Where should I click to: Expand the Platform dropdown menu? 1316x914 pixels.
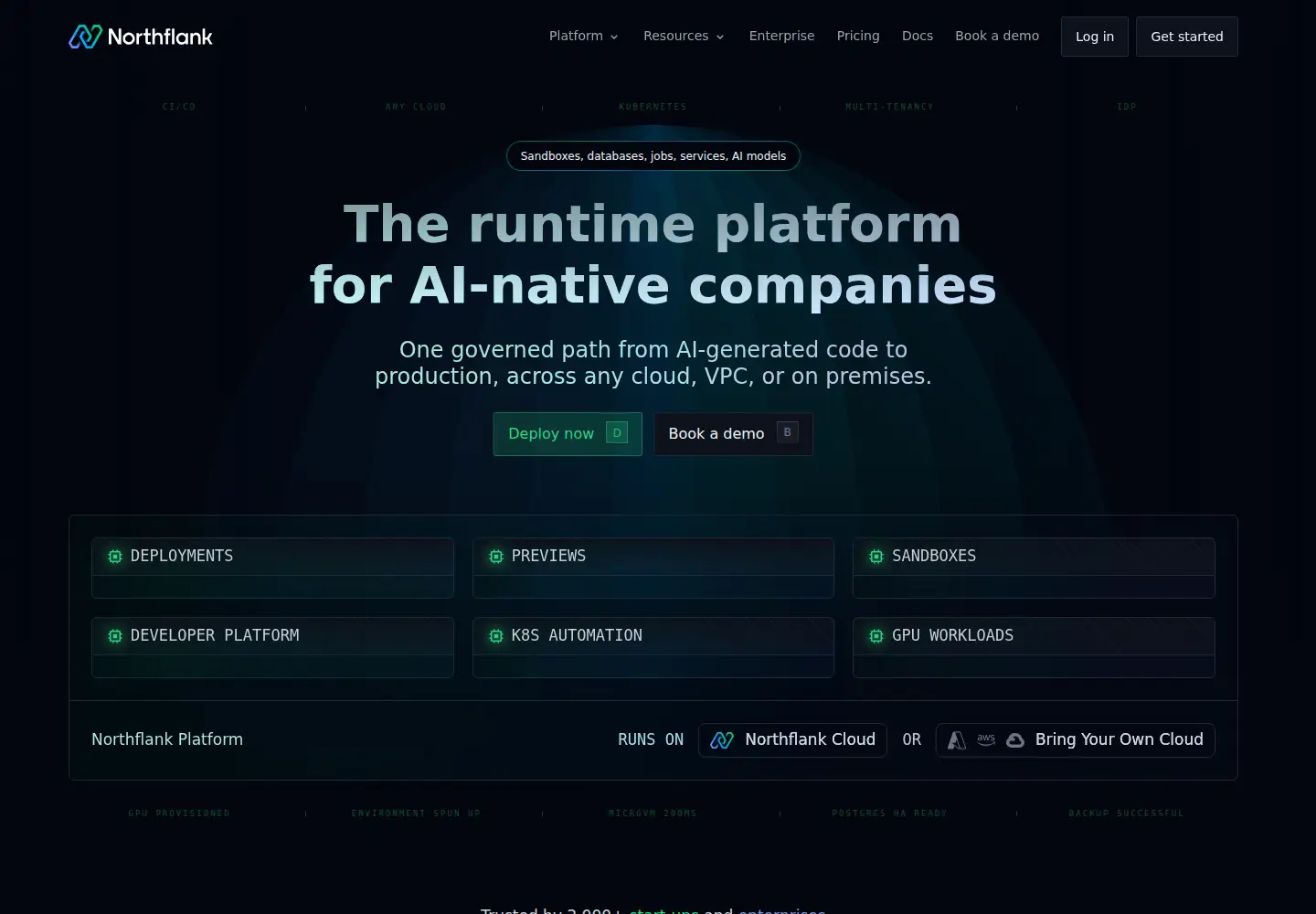point(584,37)
